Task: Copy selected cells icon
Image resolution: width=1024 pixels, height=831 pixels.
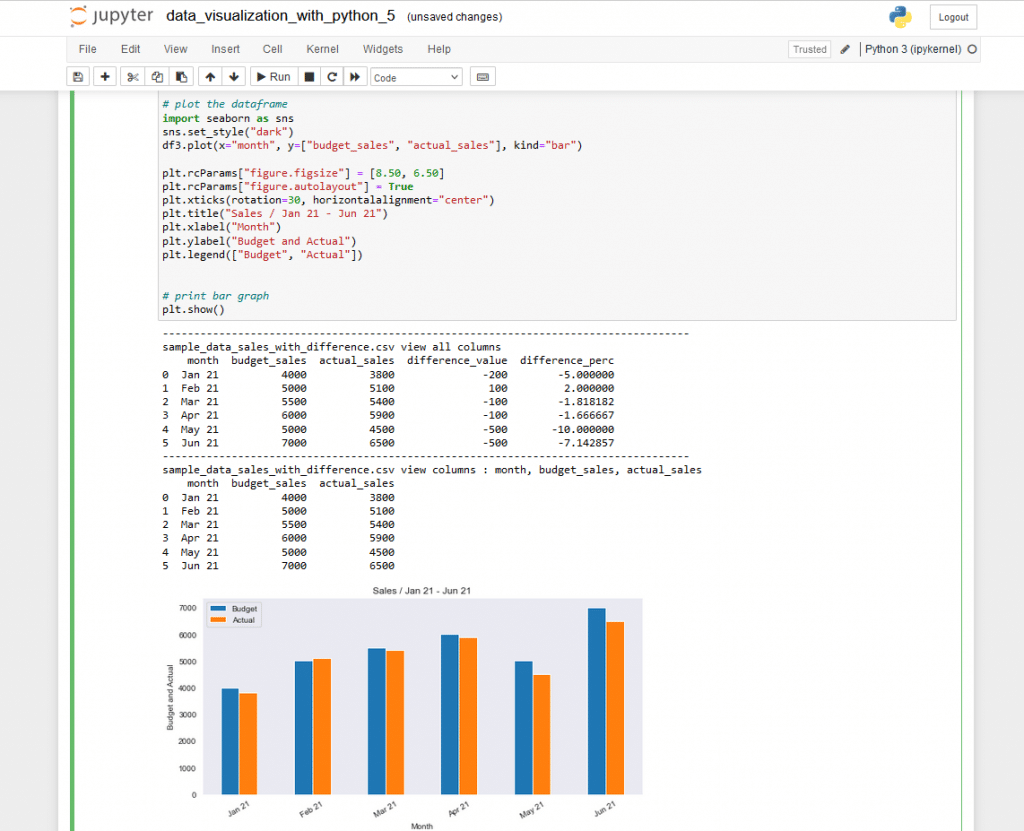Action: point(157,77)
